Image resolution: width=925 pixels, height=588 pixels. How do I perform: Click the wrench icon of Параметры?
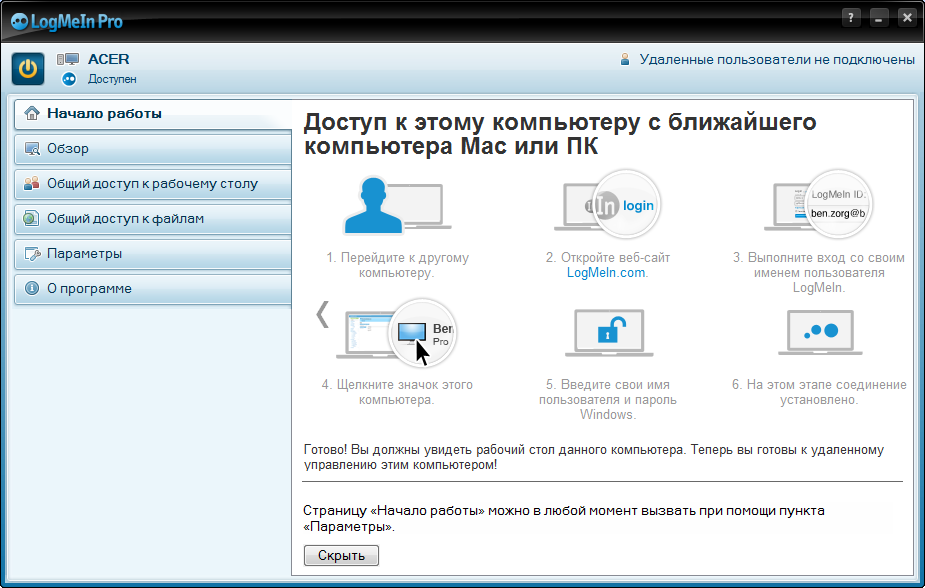[31, 254]
